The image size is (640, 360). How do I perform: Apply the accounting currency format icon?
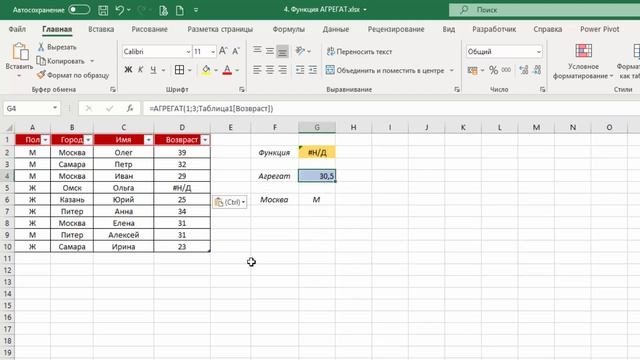(473, 70)
